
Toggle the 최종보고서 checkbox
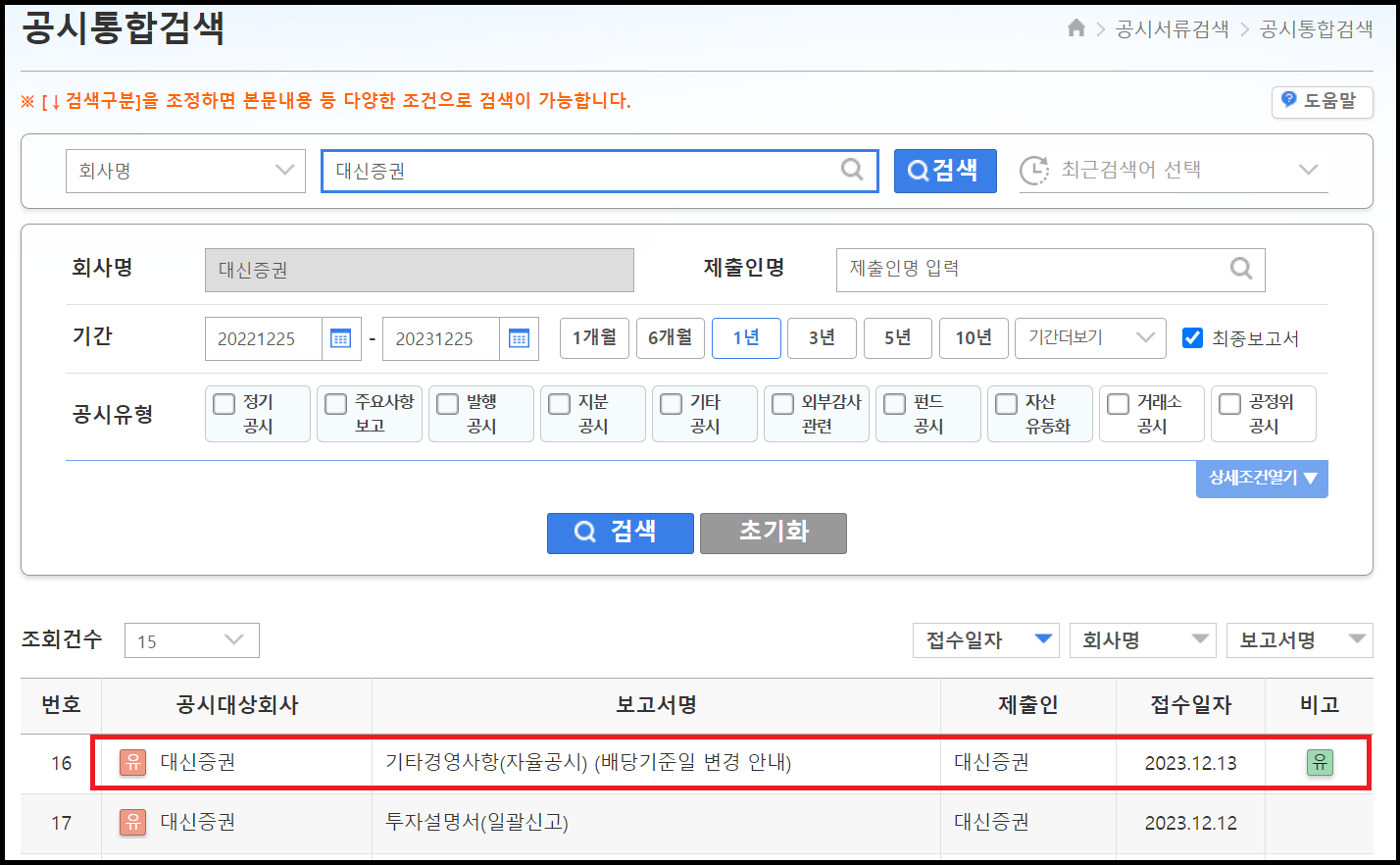coord(1192,337)
